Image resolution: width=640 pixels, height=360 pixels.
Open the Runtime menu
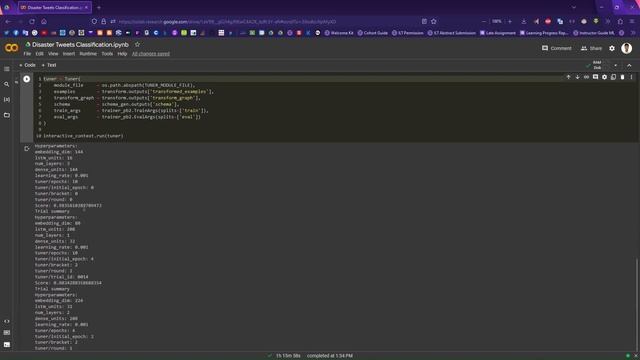(x=88, y=54)
